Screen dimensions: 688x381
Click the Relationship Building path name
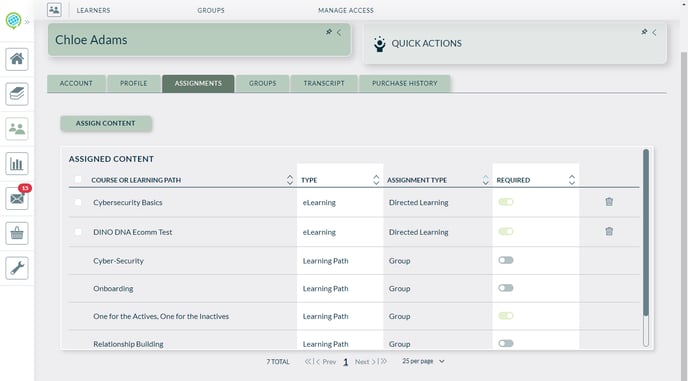click(128, 344)
